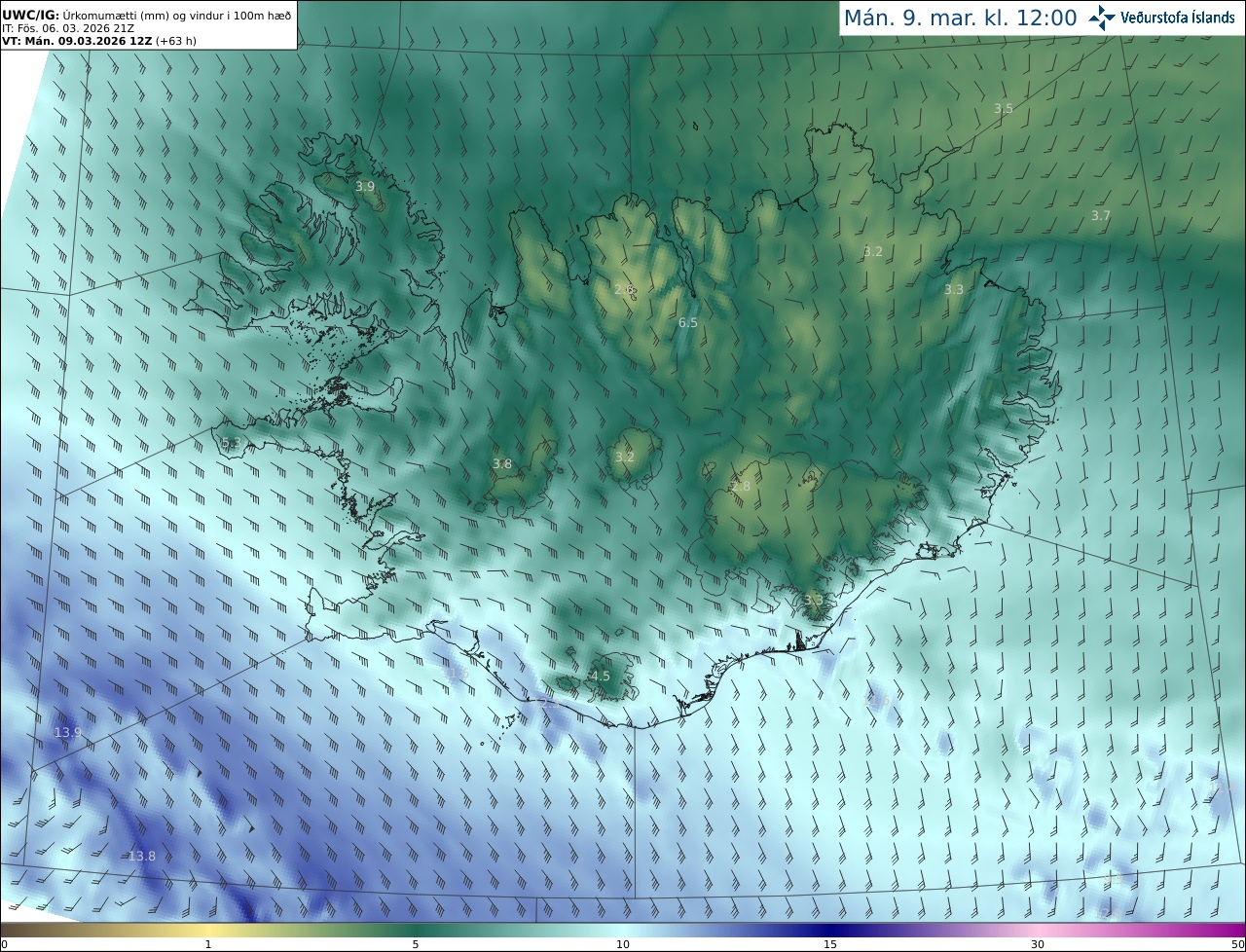1246x952 pixels.
Task: Click the 10 tick on the colour scale
Action: 623,944
